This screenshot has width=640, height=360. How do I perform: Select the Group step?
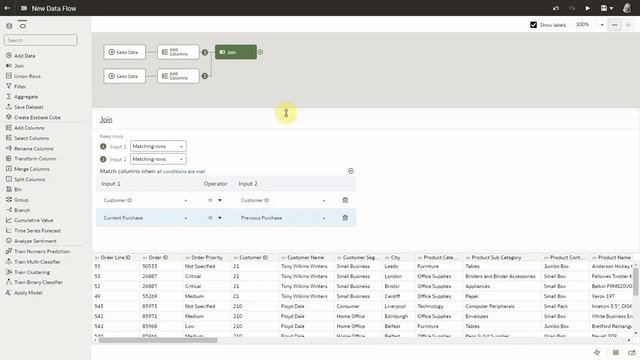(17, 200)
